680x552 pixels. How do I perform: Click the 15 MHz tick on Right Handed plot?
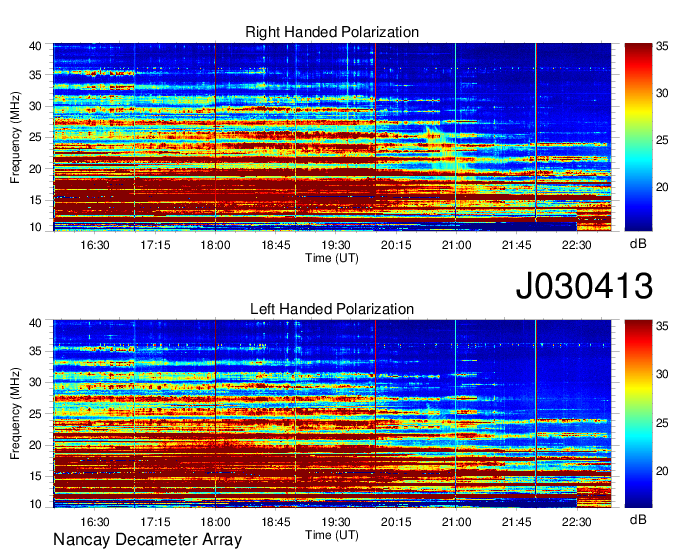pos(36,200)
